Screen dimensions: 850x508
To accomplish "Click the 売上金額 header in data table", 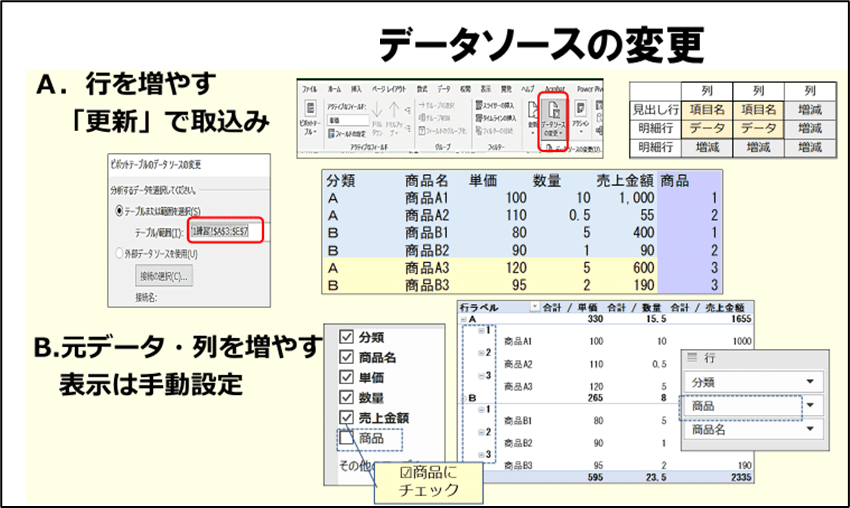I will coord(625,181).
